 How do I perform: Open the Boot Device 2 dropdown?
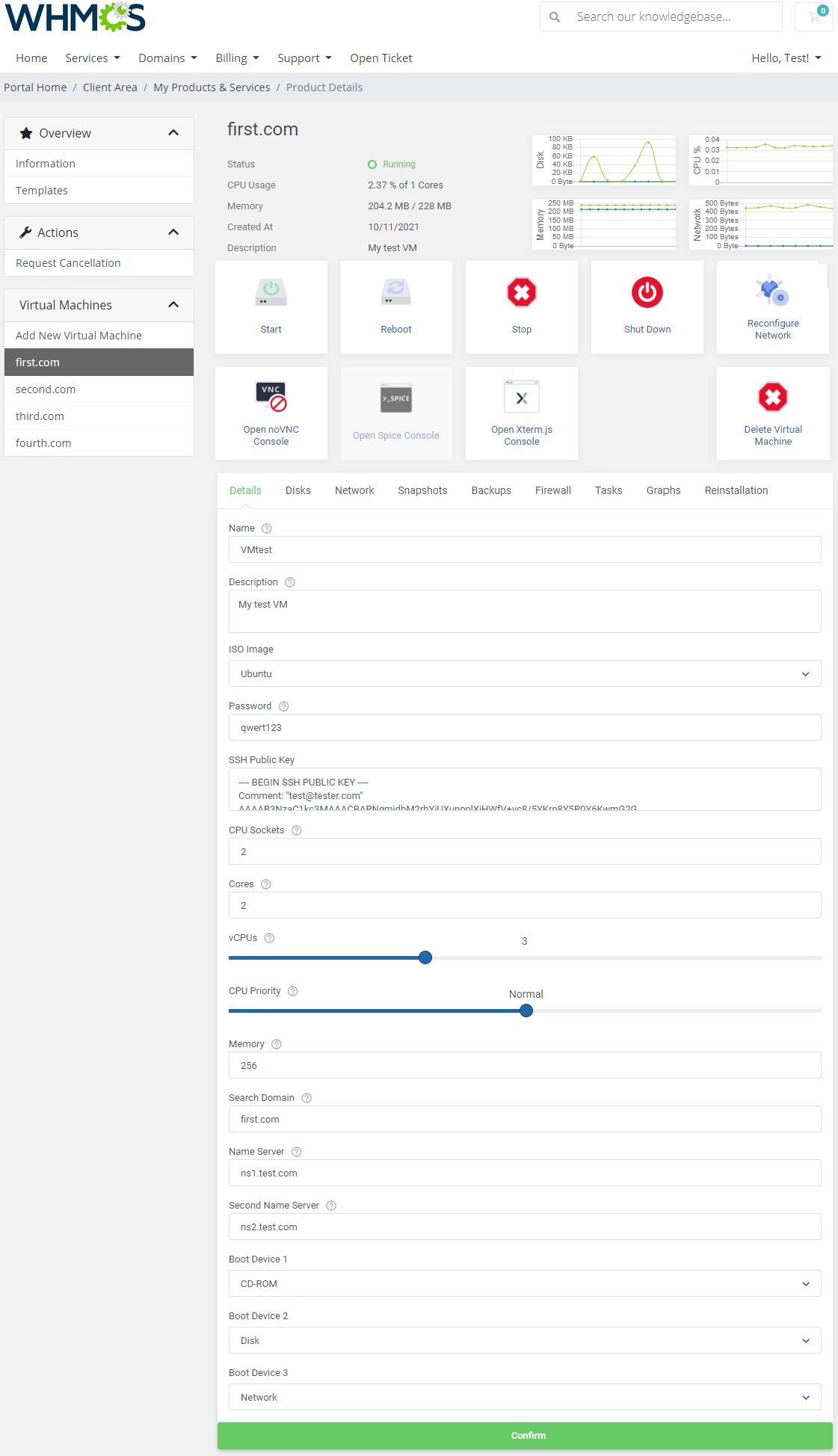tap(525, 1340)
